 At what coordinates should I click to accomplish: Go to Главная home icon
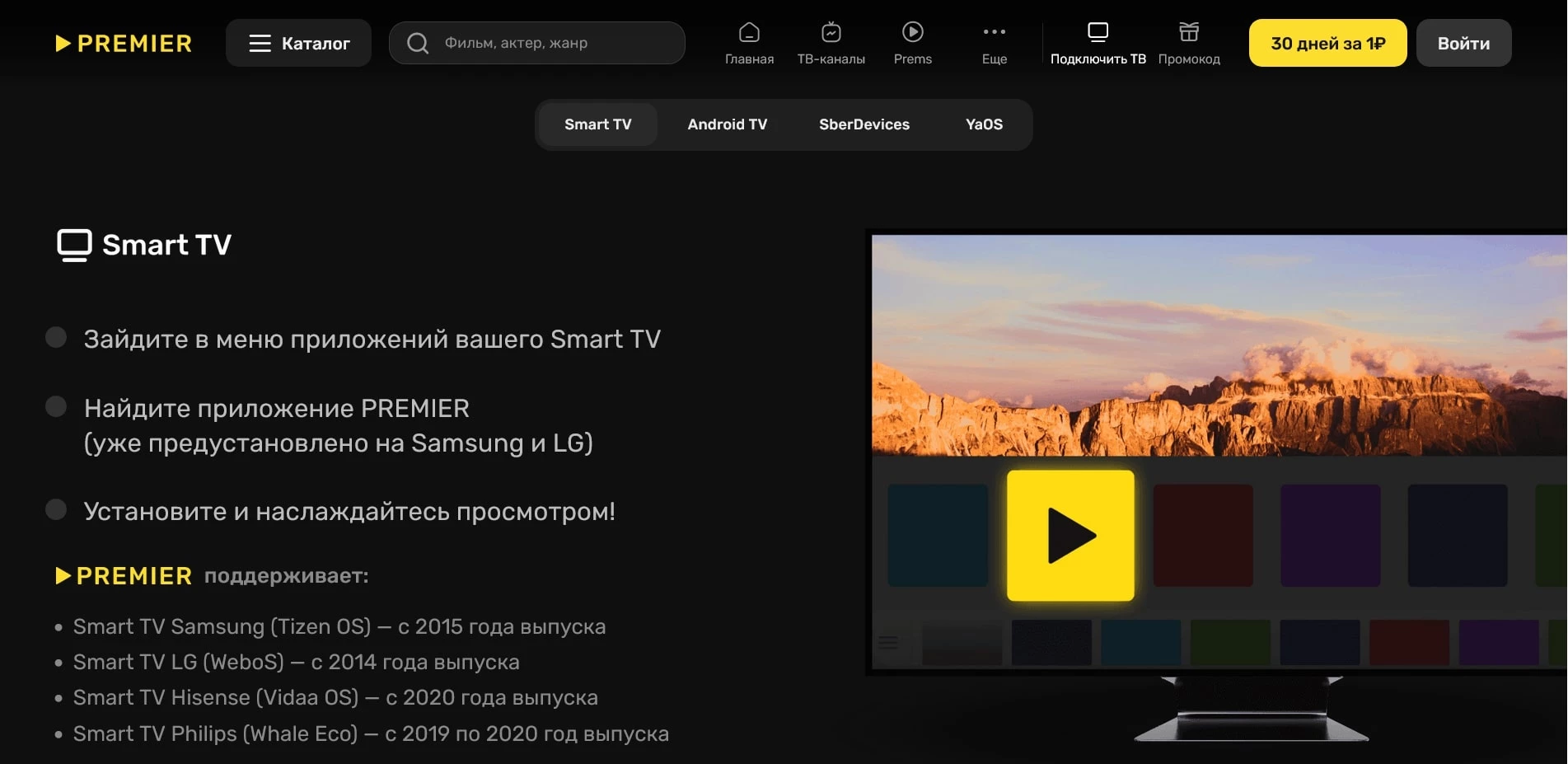click(x=749, y=32)
